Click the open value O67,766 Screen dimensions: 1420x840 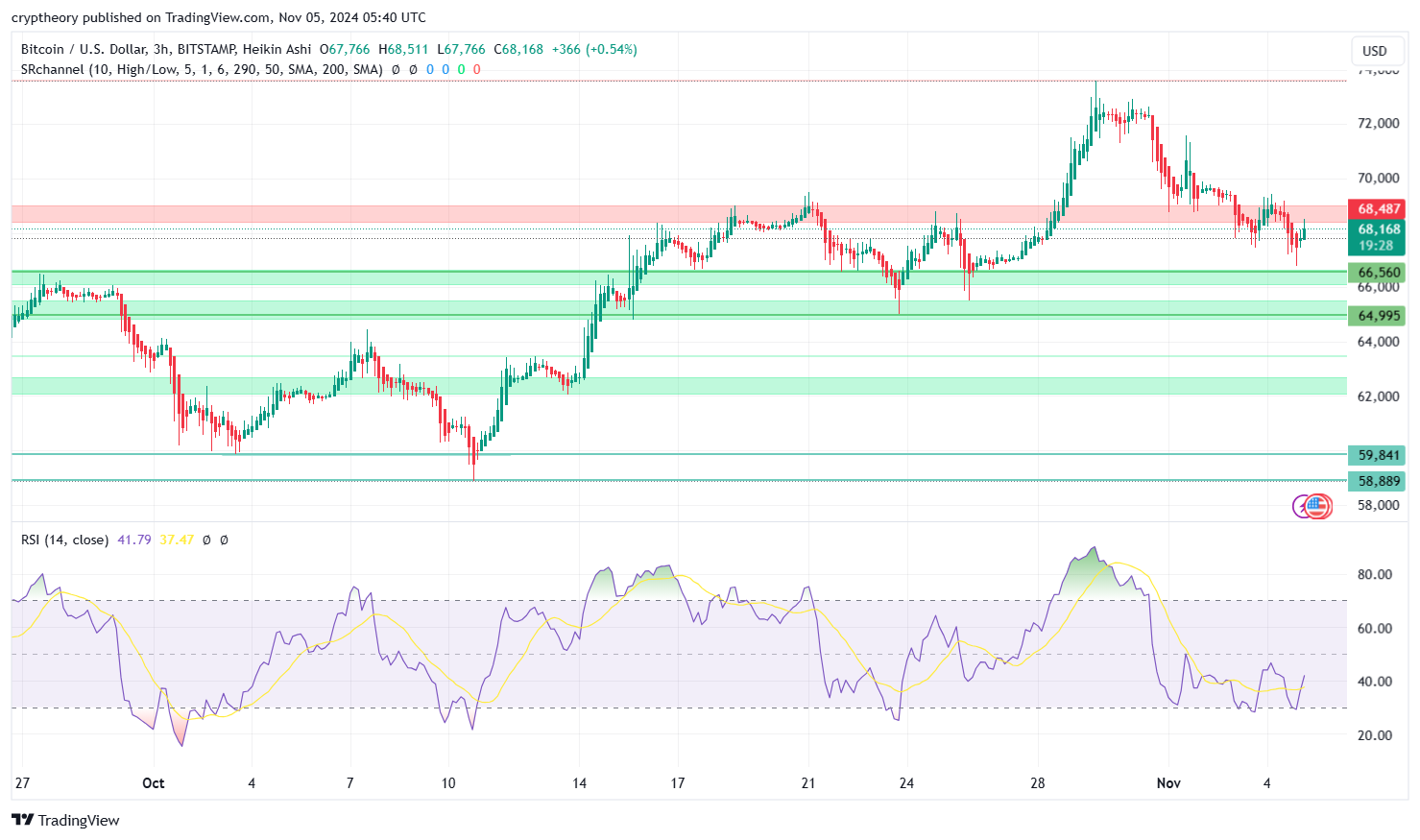345,49
